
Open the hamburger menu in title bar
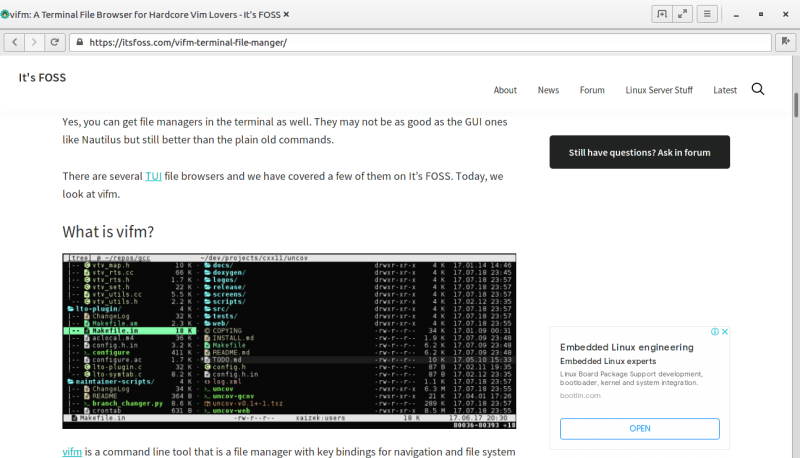[x=707, y=14]
